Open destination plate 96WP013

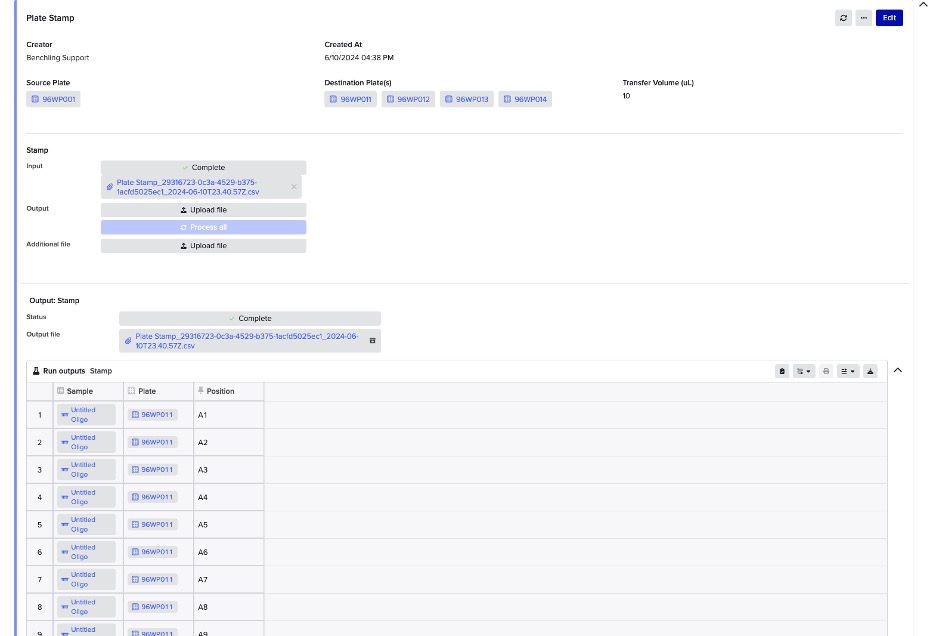467,100
